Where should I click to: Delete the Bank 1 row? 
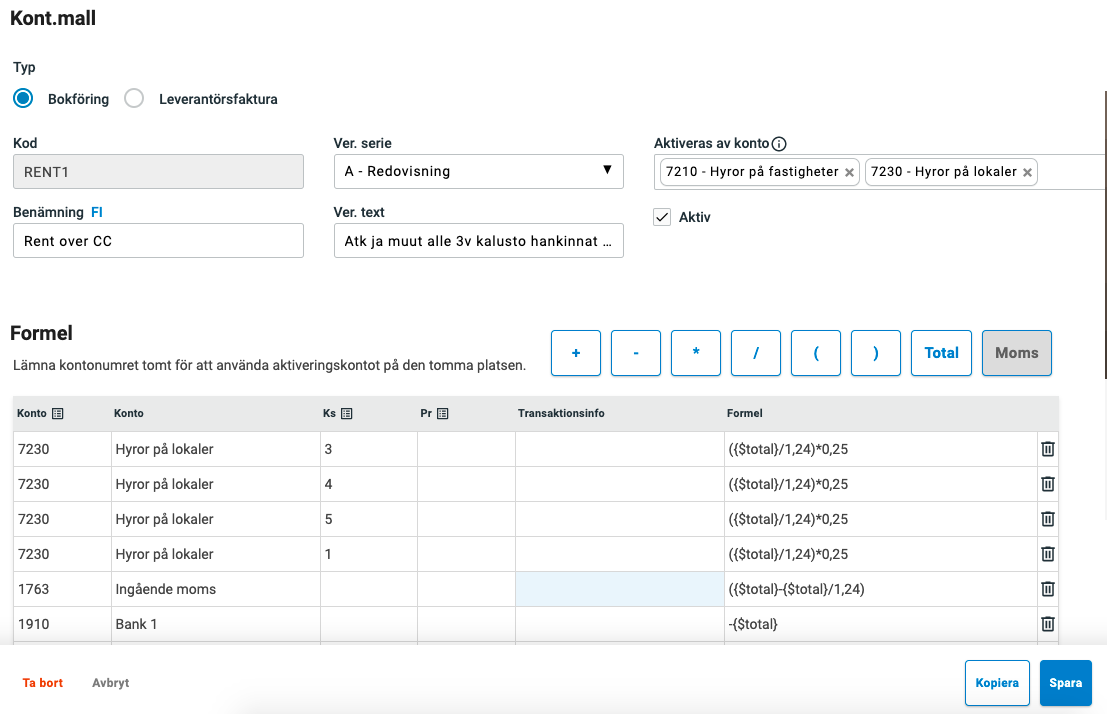(1048, 624)
